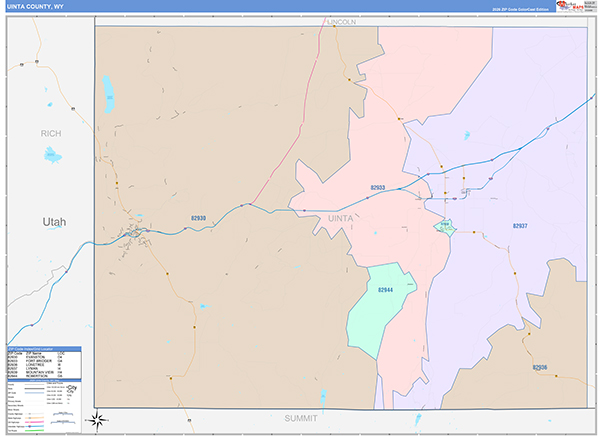Click the ZIP code 82944 label
The width and height of the screenshot is (600, 436).
click(385, 290)
